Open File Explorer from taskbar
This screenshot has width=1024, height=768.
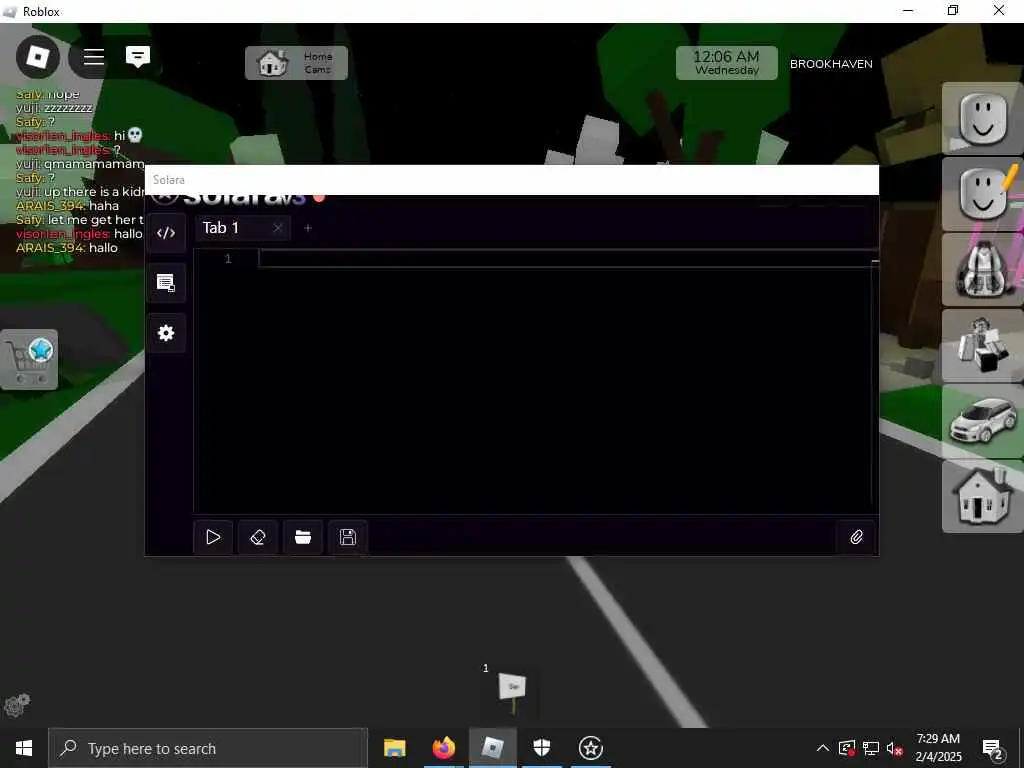click(394, 748)
